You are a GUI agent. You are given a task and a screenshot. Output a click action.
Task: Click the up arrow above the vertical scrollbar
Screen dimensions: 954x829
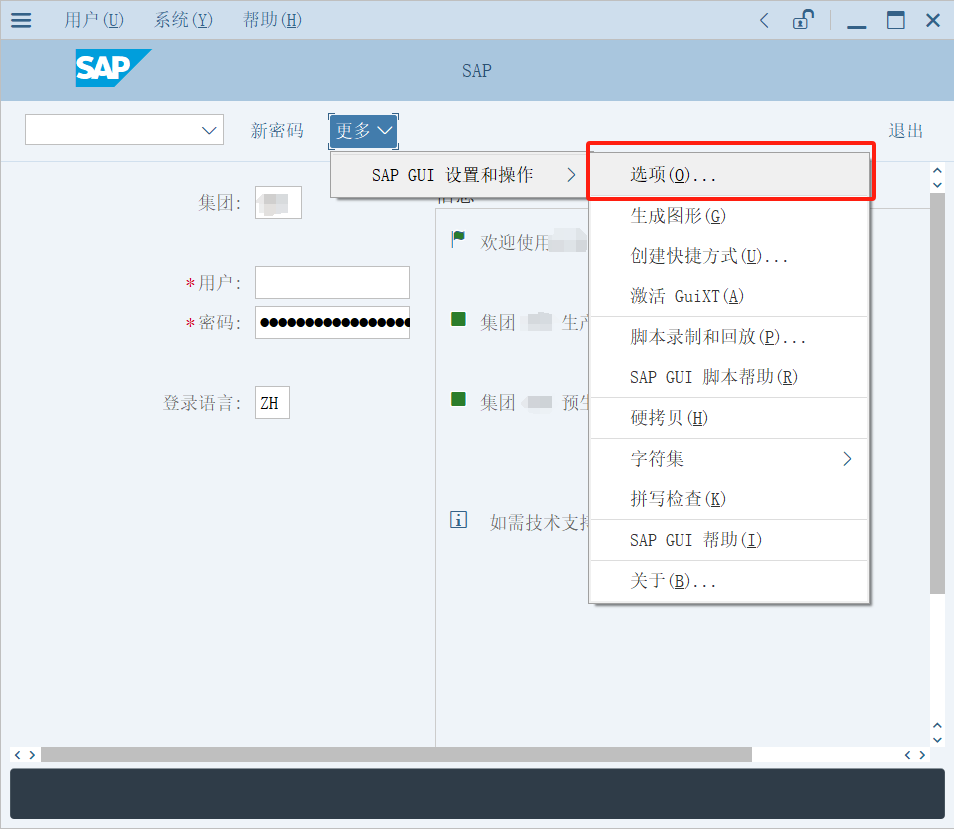point(937,170)
